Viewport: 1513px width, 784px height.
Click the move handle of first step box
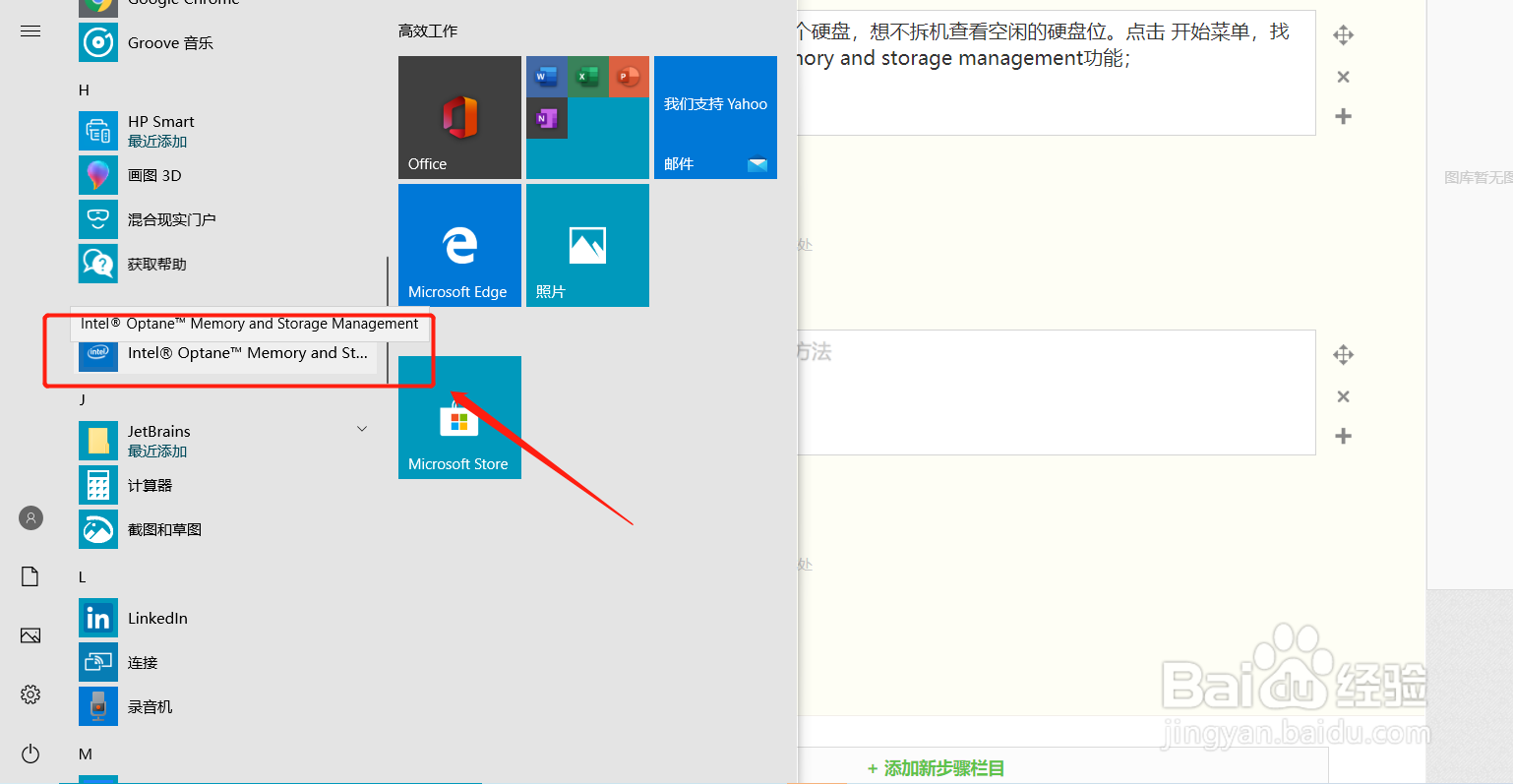1343,35
